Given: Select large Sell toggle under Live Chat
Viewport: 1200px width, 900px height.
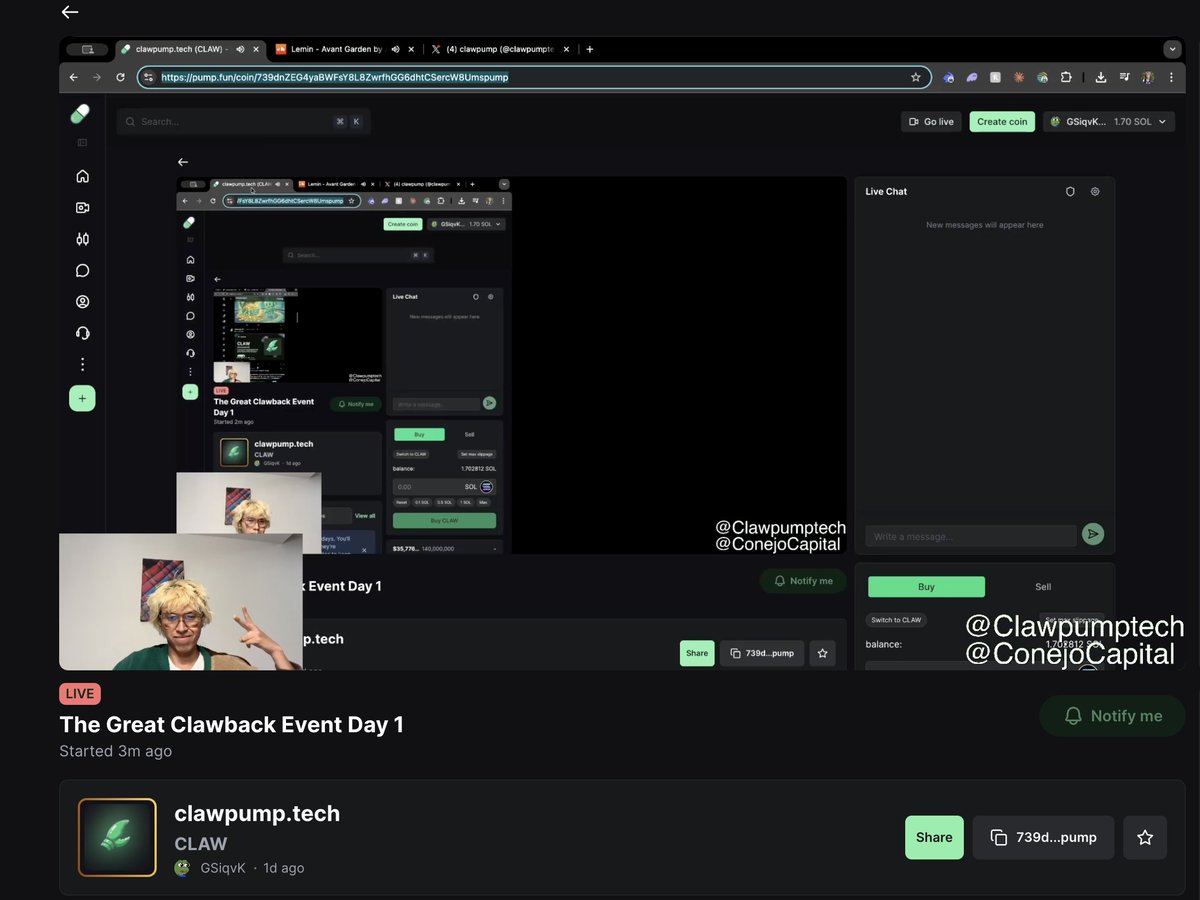Looking at the screenshot, I should [1043, 587].
